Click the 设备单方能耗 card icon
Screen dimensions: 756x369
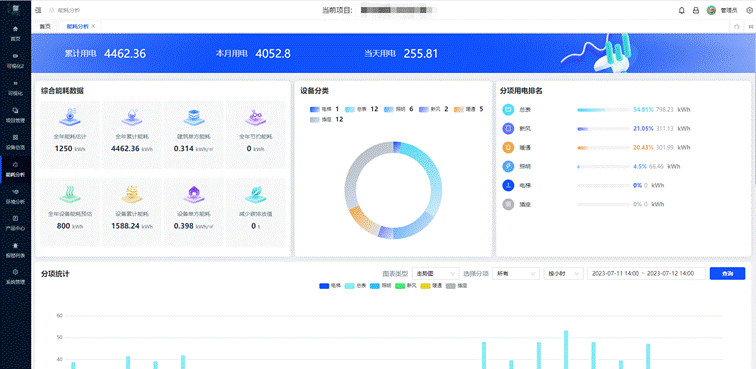[193, 194]
